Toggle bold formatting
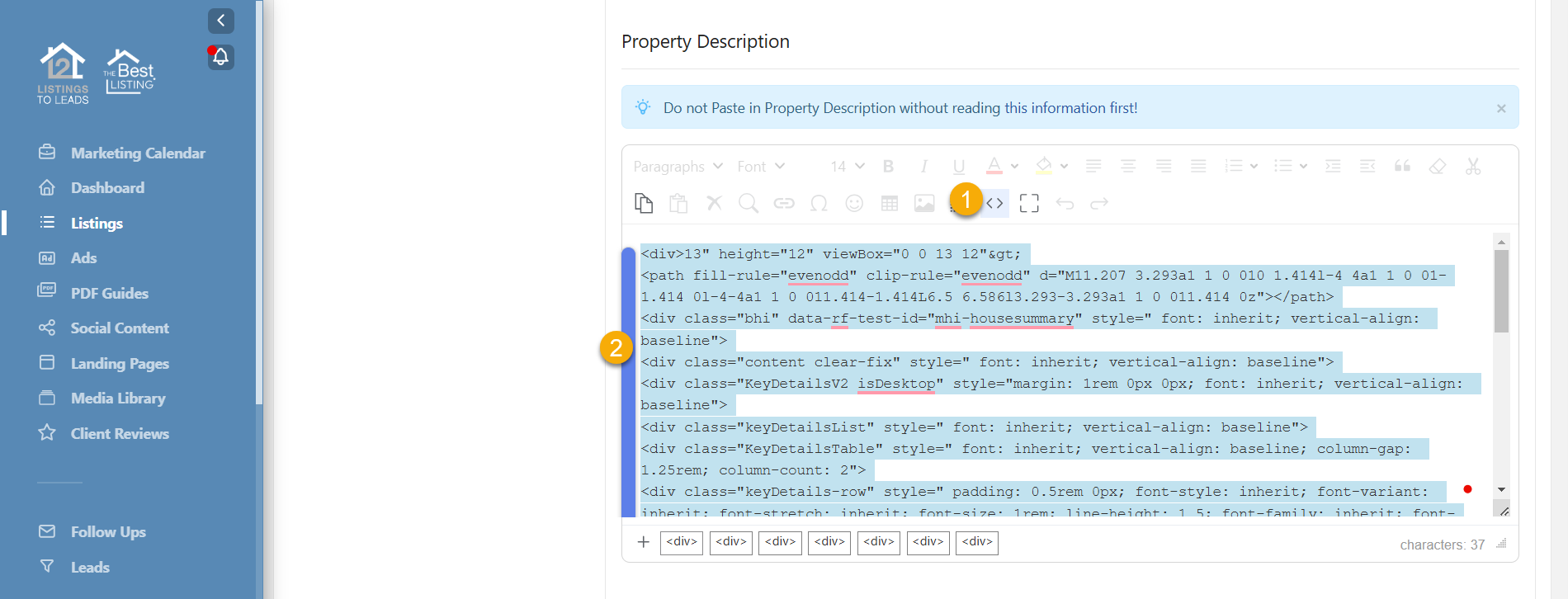This screenshot has width=1568, height=599. [888, 167]
